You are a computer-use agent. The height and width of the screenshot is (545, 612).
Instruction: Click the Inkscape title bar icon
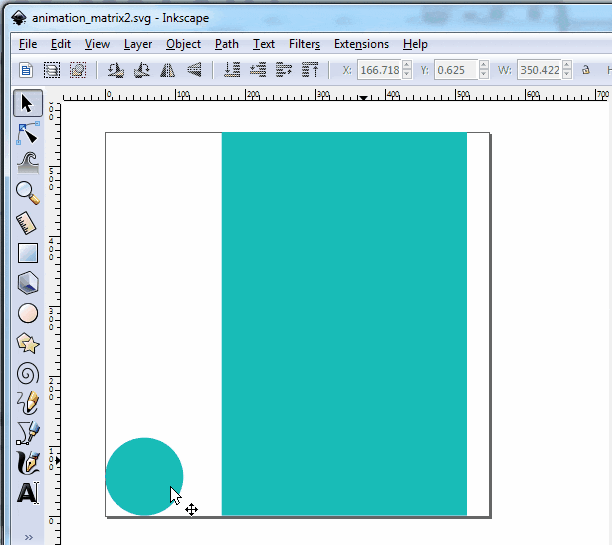18,18
